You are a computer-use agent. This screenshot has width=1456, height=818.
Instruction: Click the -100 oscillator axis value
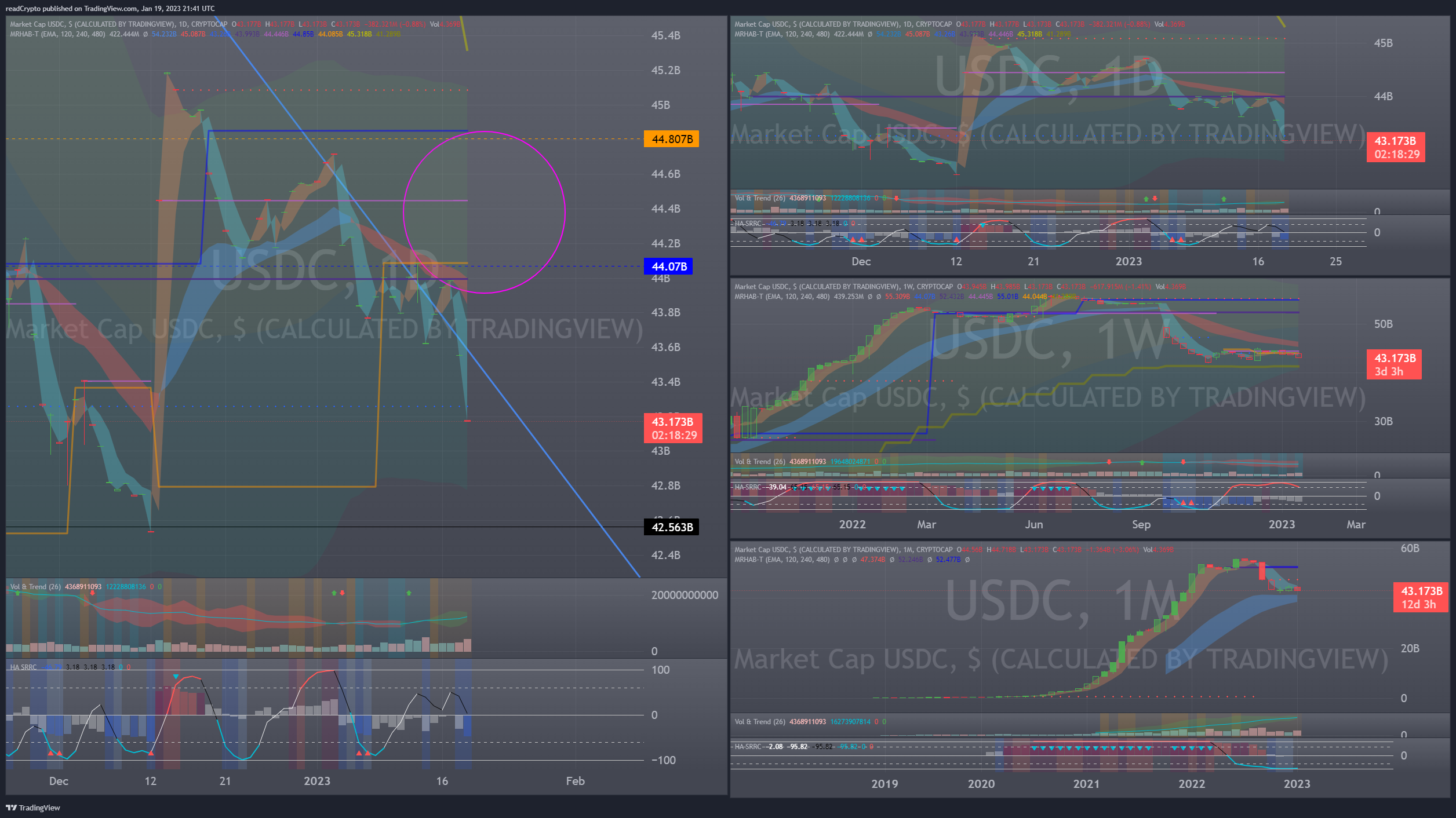663,760
